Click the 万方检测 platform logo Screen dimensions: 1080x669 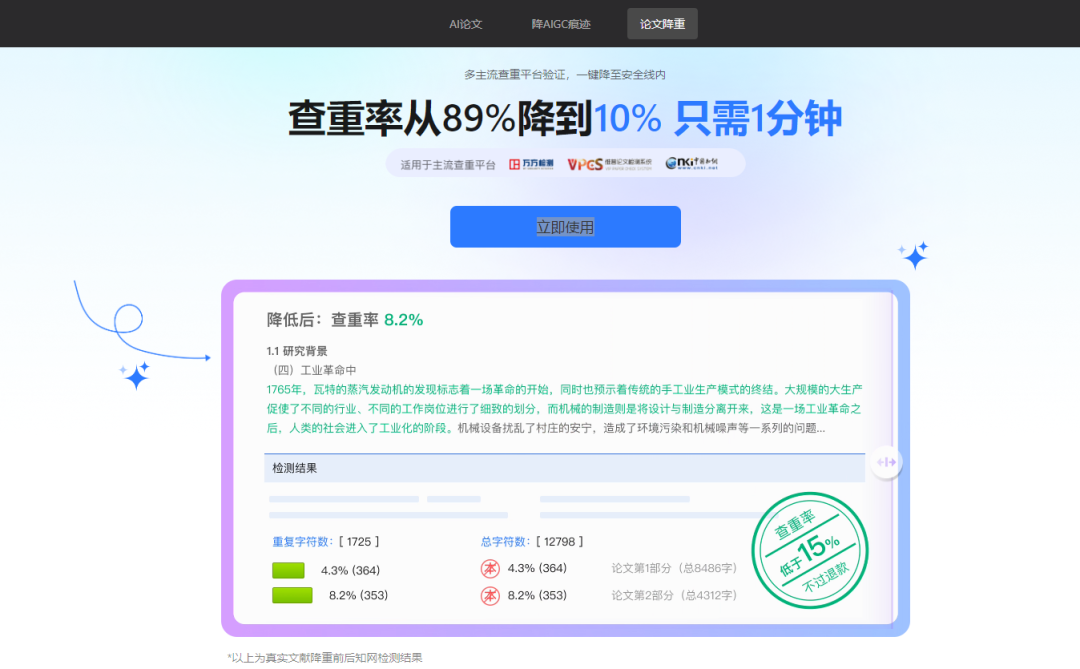530,163
